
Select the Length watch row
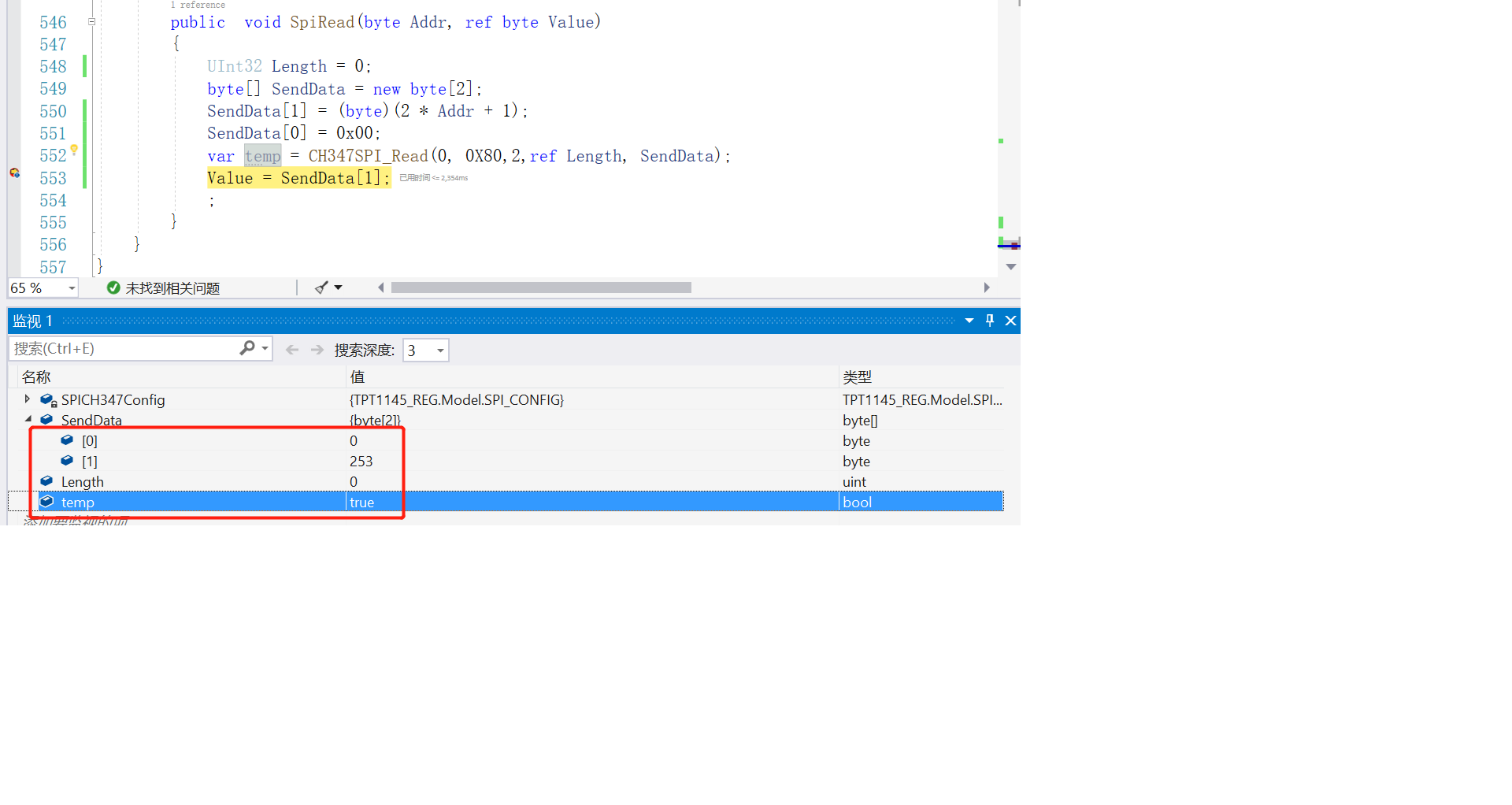[506, 481]
